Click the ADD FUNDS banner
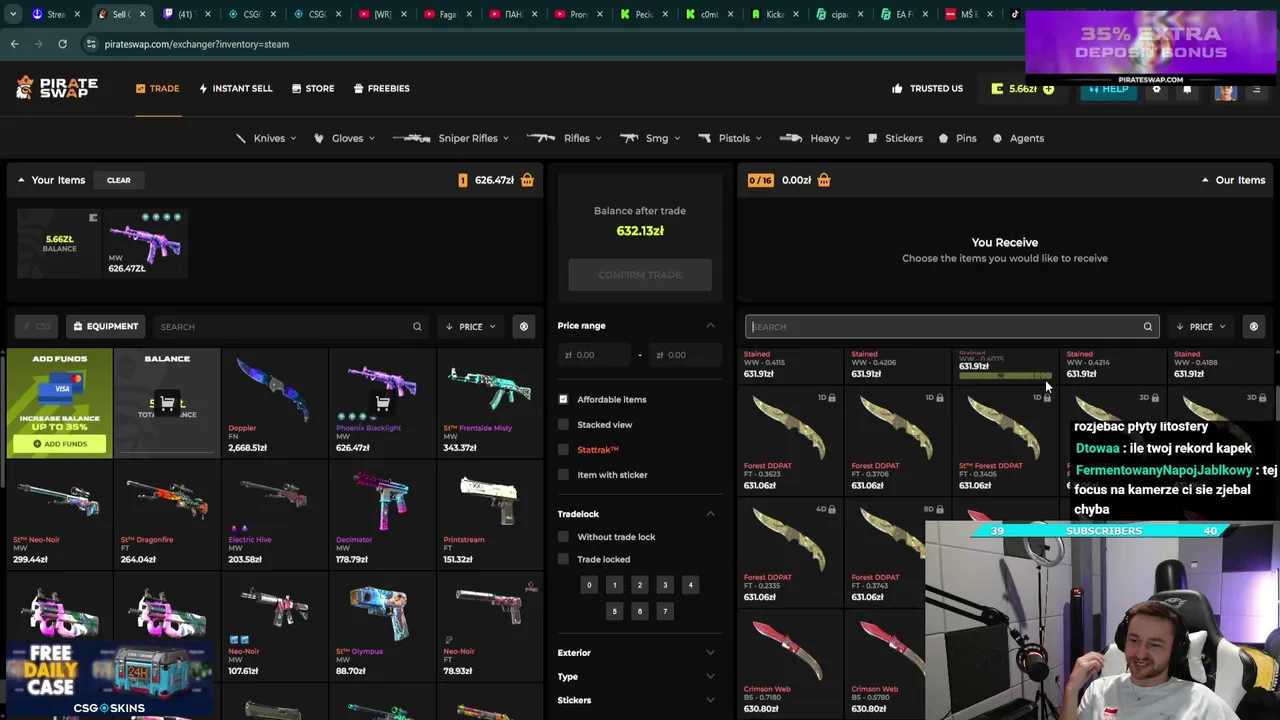This screenshot has width=1280, height=720. [x=60, y=402]
